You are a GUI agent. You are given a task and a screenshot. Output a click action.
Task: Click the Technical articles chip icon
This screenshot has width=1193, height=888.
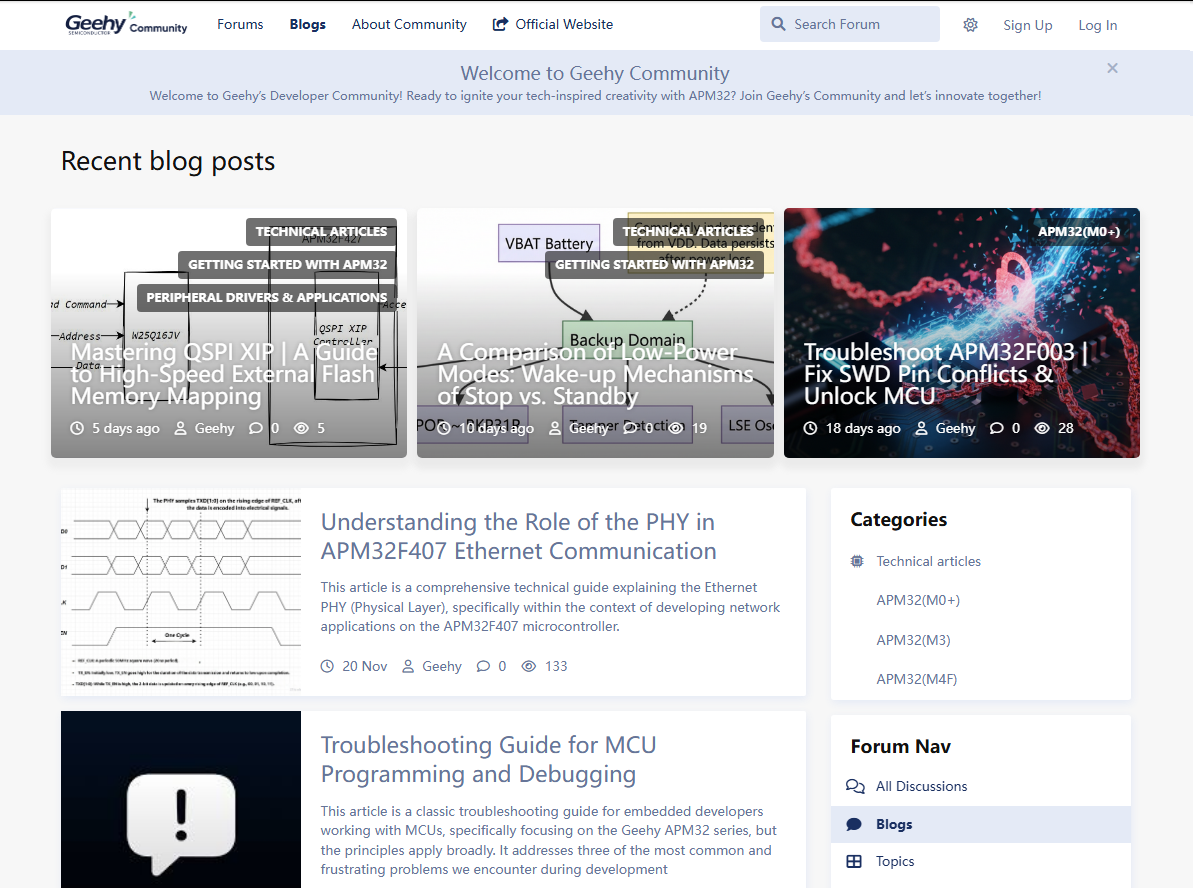tap(857, 561)
